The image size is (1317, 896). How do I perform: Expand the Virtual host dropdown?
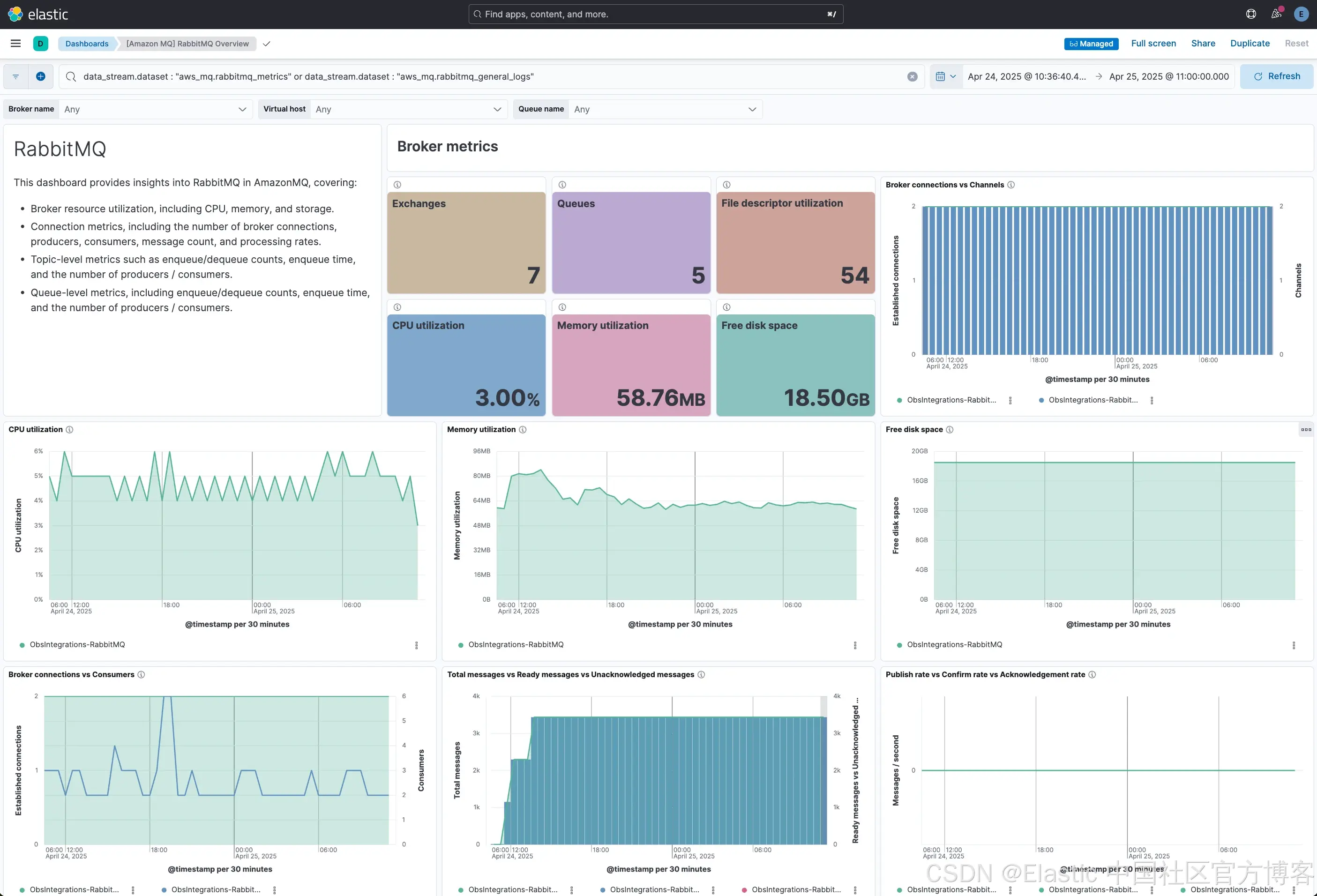407,109
